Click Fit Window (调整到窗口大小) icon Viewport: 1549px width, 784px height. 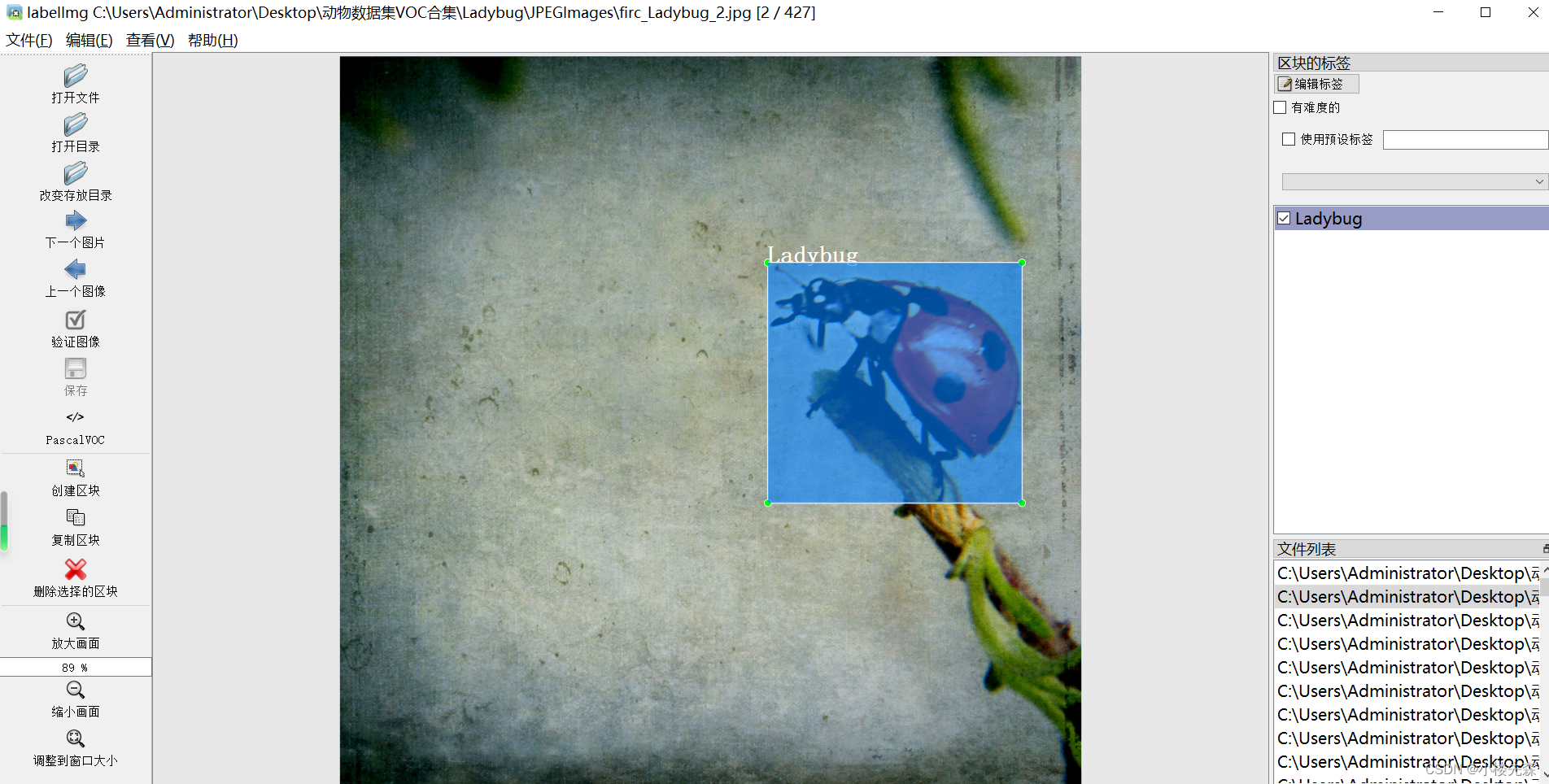(76, 738)
